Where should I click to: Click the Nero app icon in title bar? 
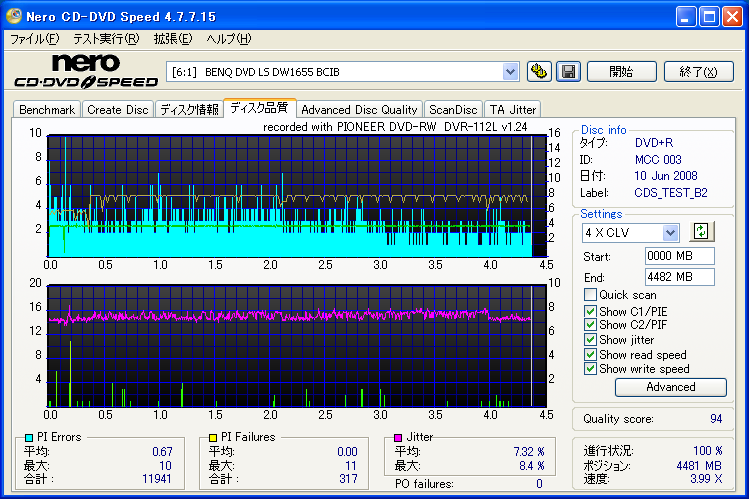point(14,17)
